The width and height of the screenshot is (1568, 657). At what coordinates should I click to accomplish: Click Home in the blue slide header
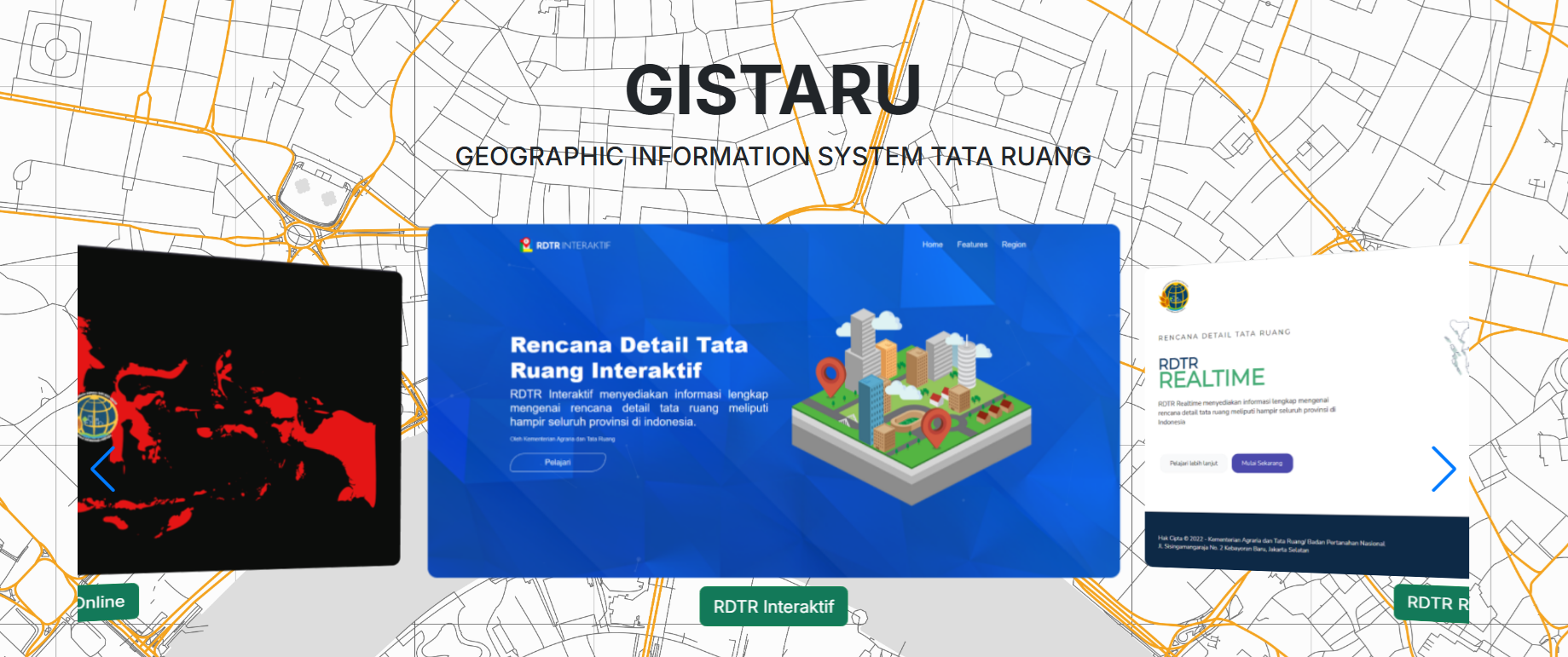point(933,245)
